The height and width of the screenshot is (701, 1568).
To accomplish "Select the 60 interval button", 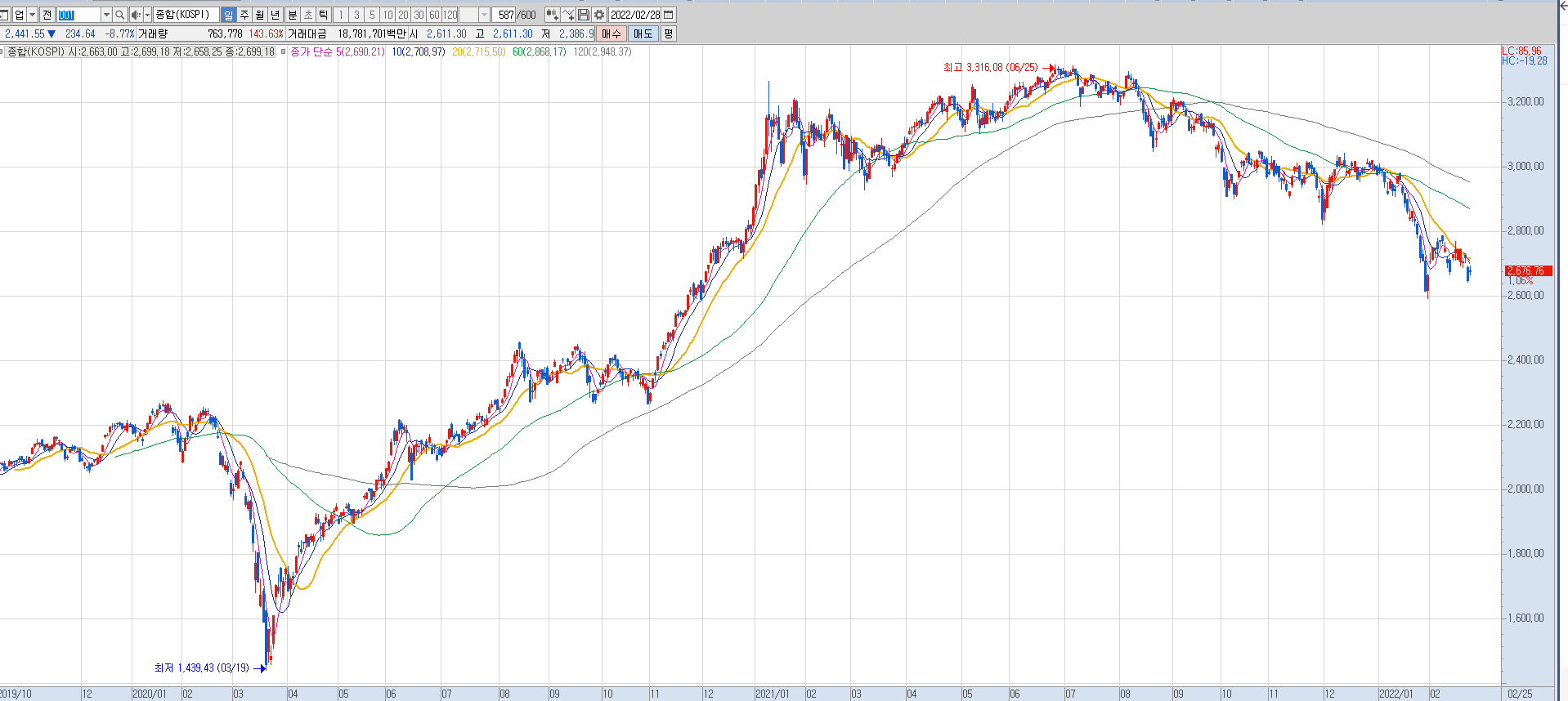I will pos(434,15).
